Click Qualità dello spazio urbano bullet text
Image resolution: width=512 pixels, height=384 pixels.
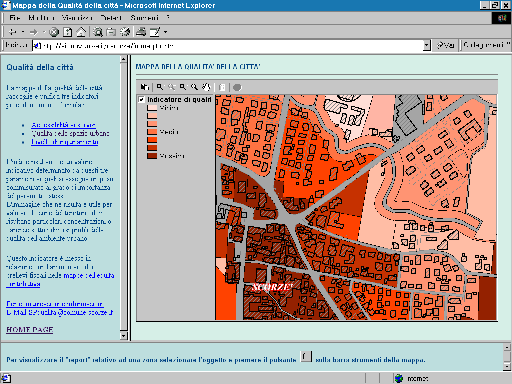pyautogui.click(x=70, y=133)
